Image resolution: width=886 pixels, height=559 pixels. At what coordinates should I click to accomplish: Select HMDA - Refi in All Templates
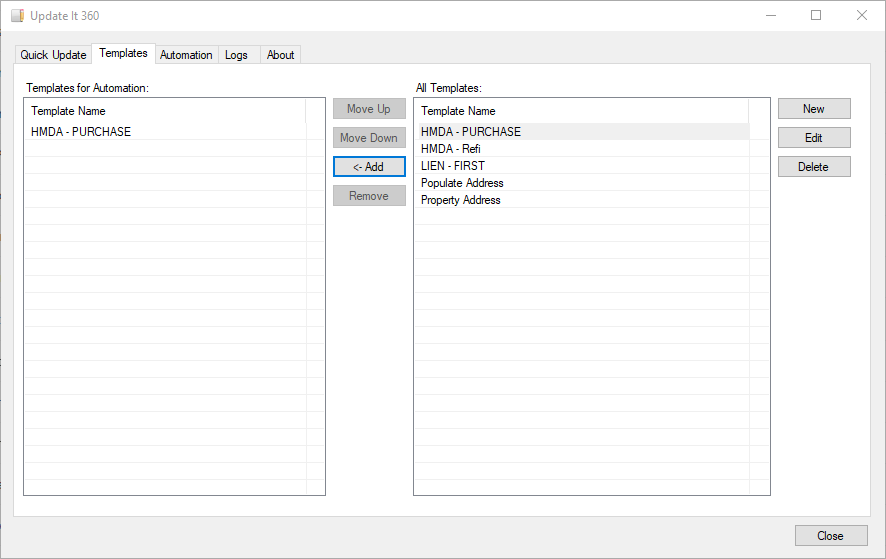450,149
